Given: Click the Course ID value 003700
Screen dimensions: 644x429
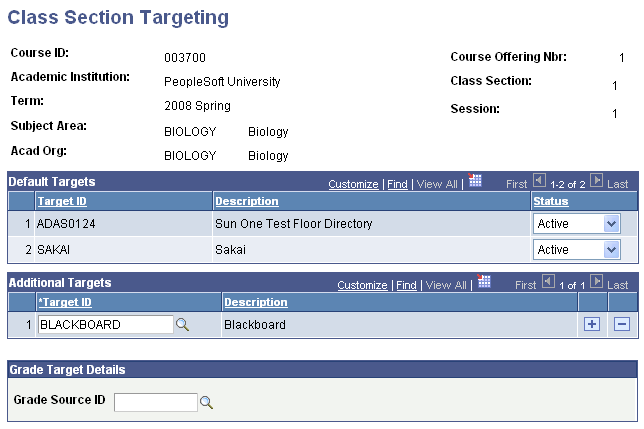Looking at the screenshot, I should pyautogui.click(x=185, y=58).
